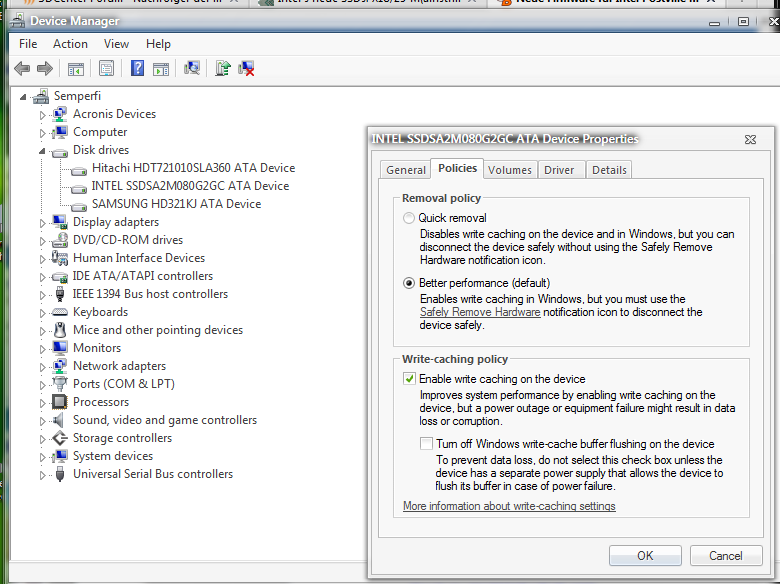Click the Ports (COM & LPT) icon

pyautogui.click(x=60, y=384)
